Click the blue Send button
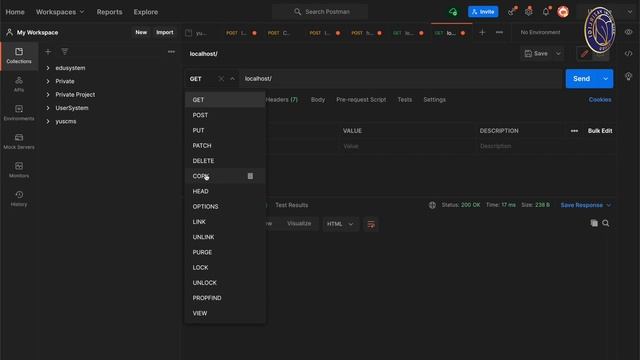 [x=582, y=79]
